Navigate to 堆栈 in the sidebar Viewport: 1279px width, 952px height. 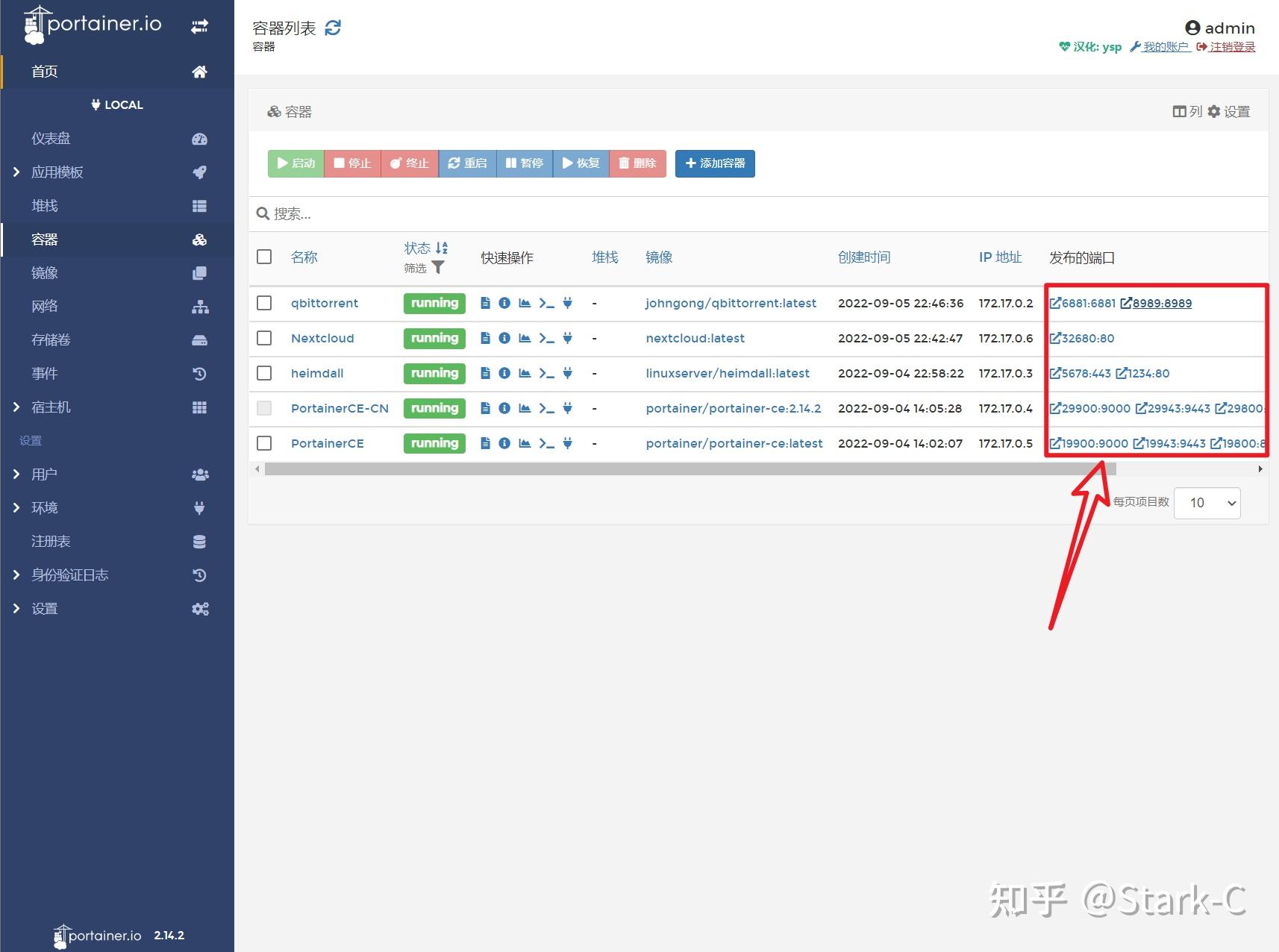pyautogui.click(x=44, y=206)
